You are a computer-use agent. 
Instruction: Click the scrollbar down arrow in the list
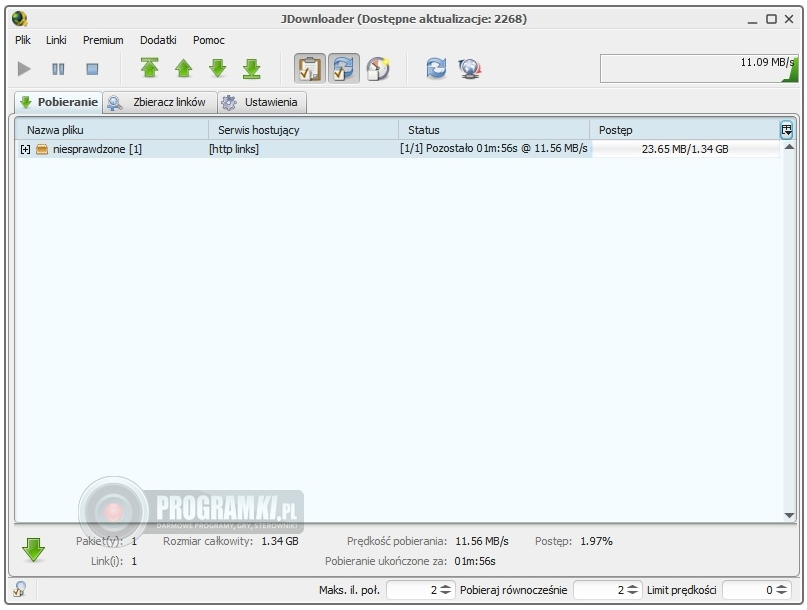788,515
